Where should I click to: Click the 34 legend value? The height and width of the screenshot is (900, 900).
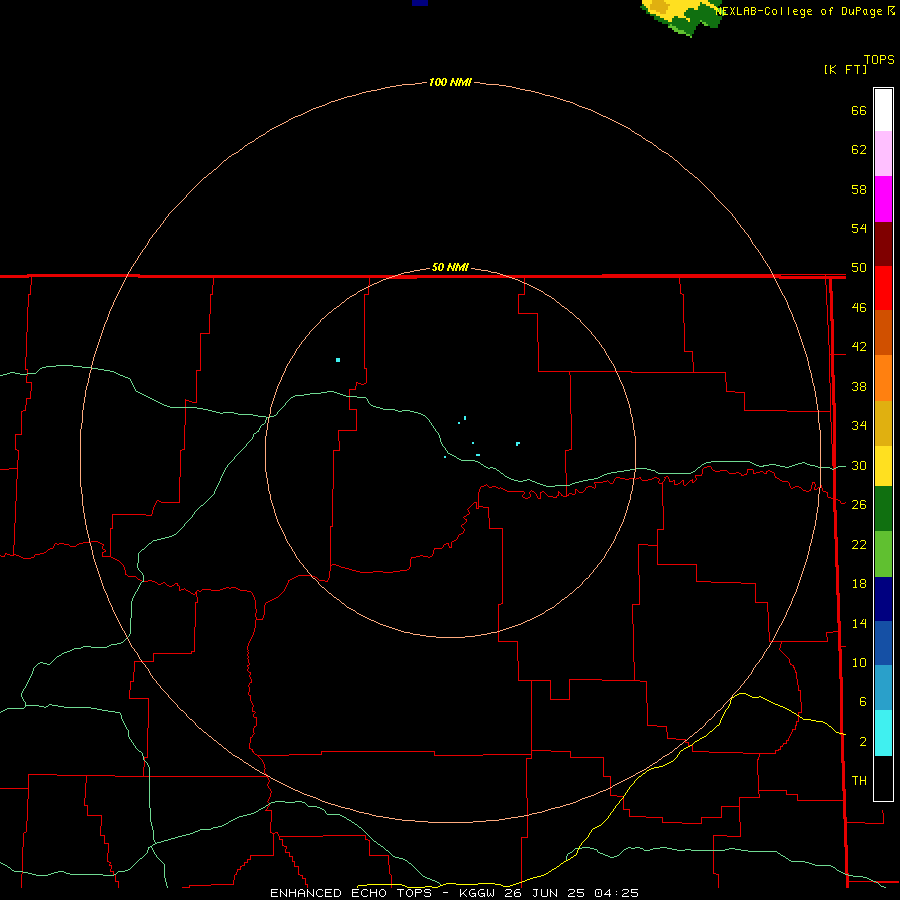(859, 425)
